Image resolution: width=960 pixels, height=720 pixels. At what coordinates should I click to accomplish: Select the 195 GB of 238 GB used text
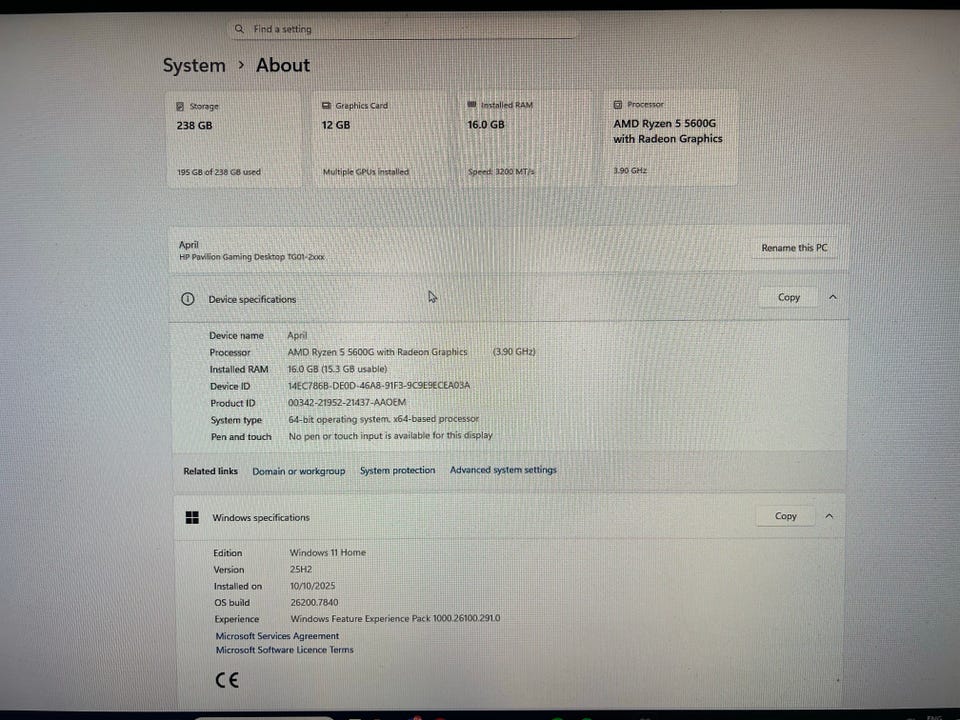click(219, 172)
